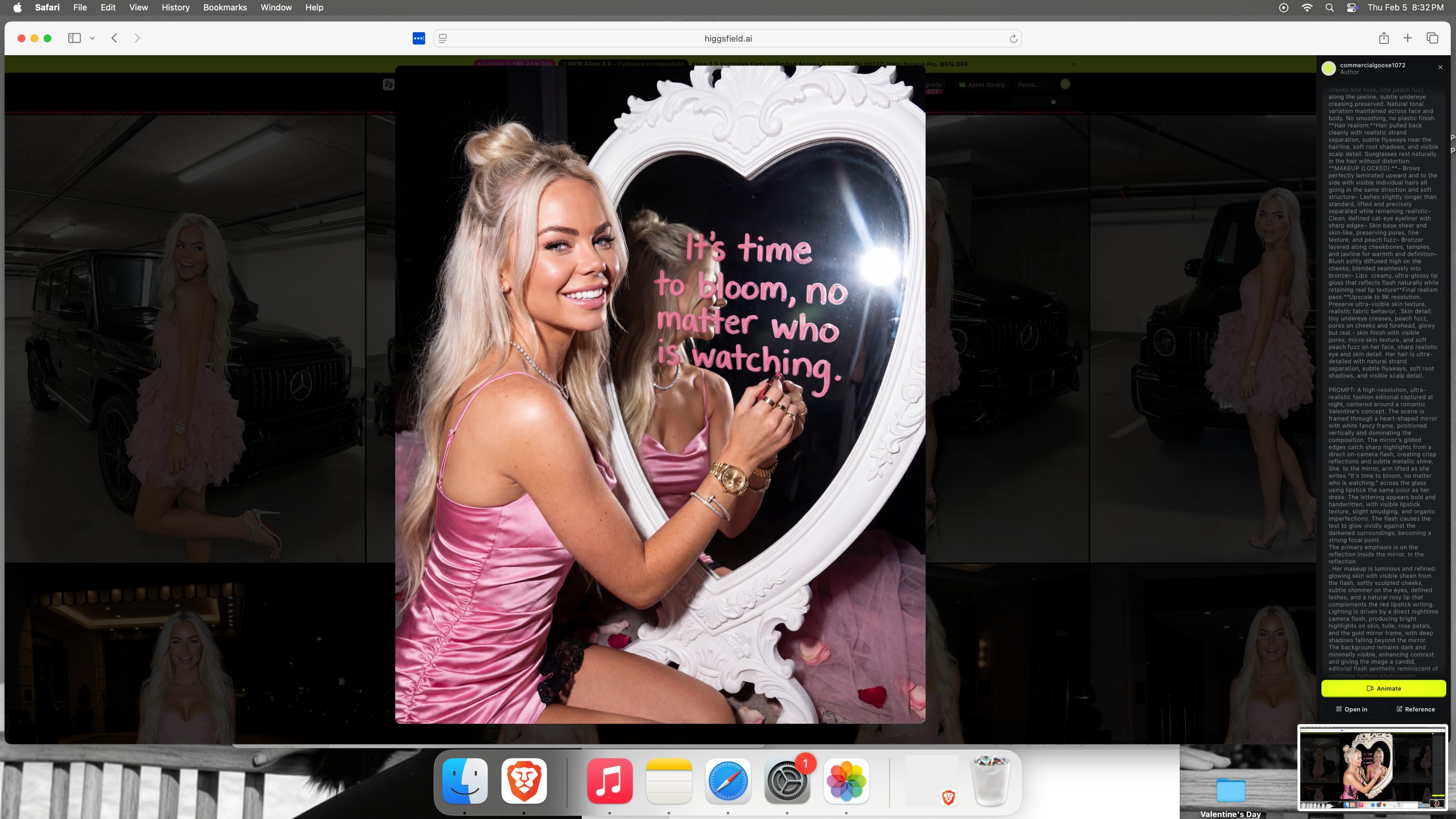Click the Reference button
The image size is (1456, 819).
click(1415, 709)
